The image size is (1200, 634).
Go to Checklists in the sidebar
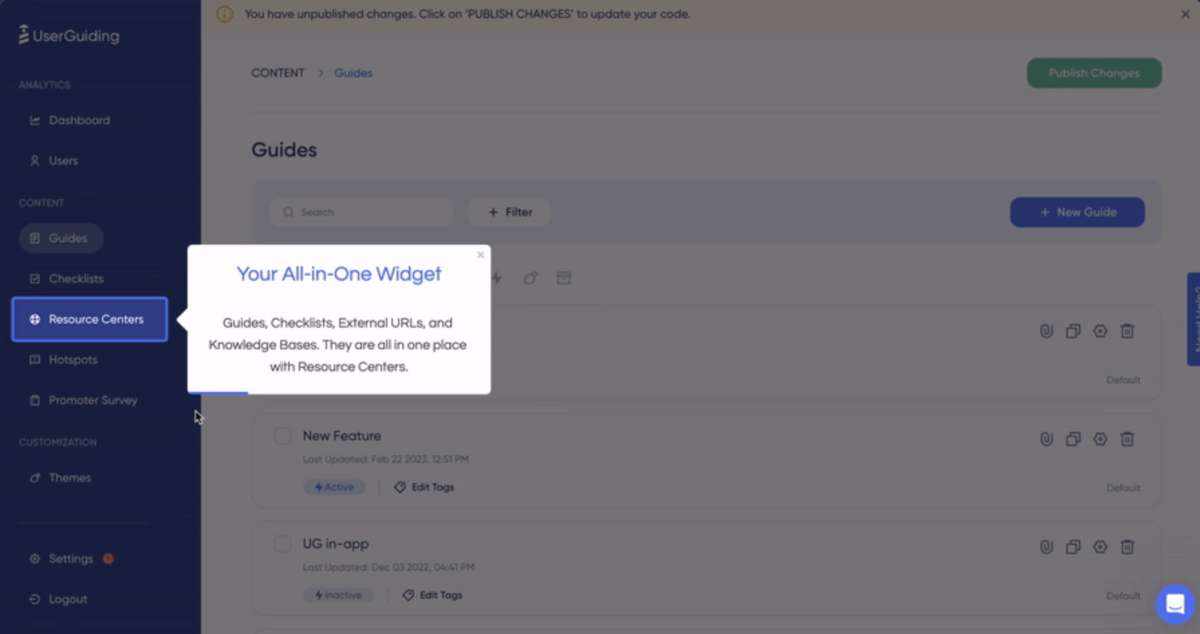click(x=66, y=278)
